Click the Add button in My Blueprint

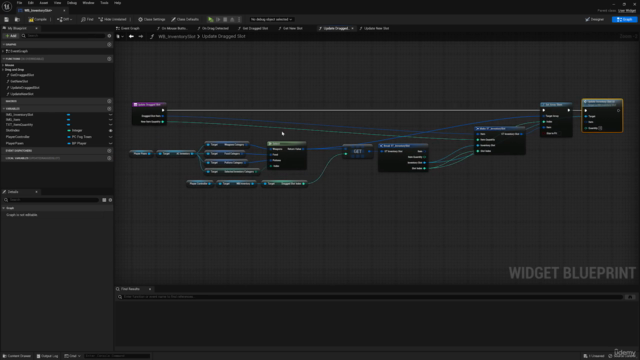(x=11, y=36)
